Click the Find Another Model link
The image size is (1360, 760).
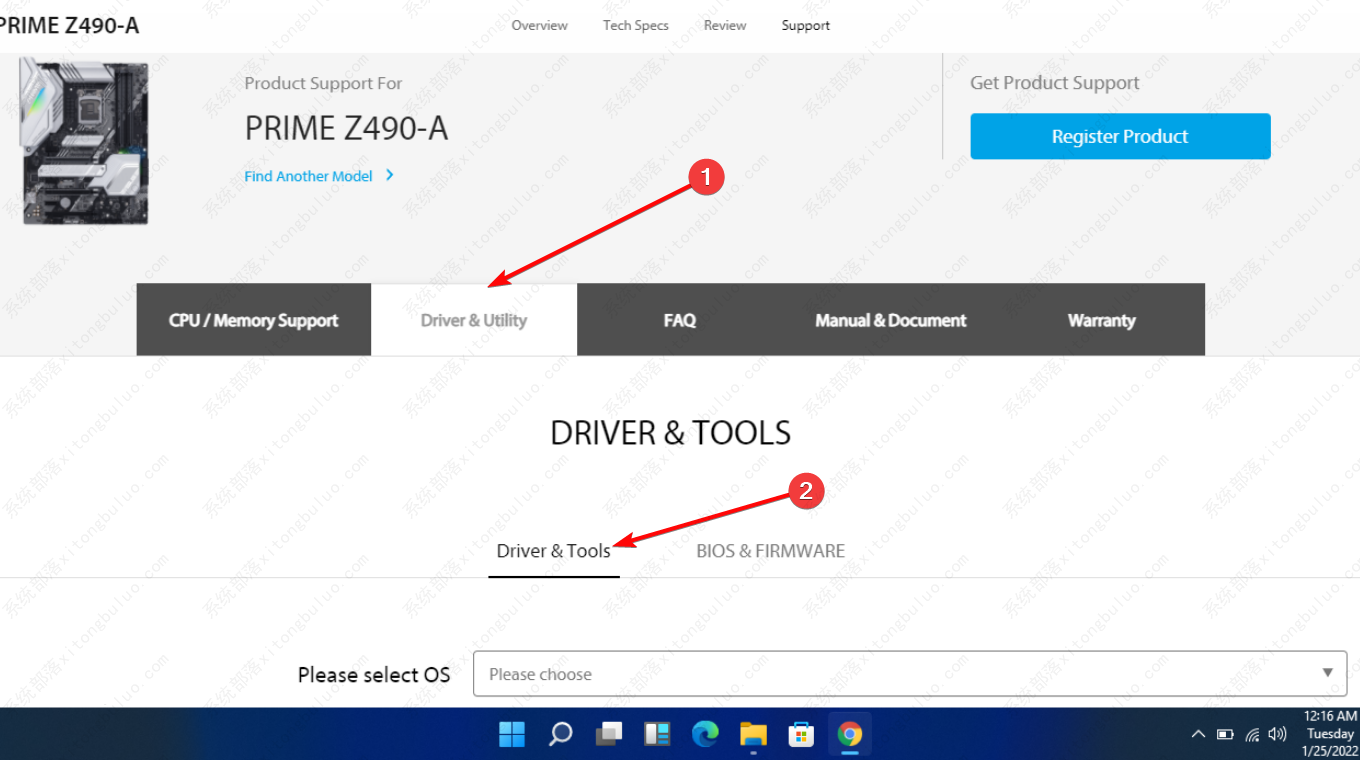pyautogui.click(x=308, y=176)
